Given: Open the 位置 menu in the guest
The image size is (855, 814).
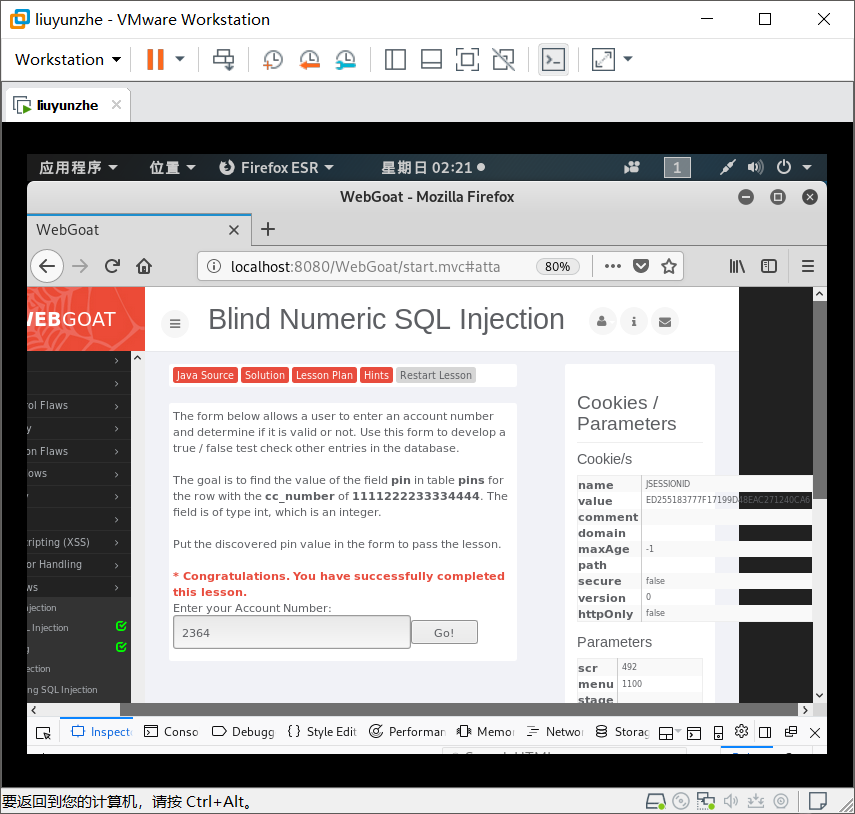Looking at the screenshot, I should pyautogui.click(x=172, y=167).
